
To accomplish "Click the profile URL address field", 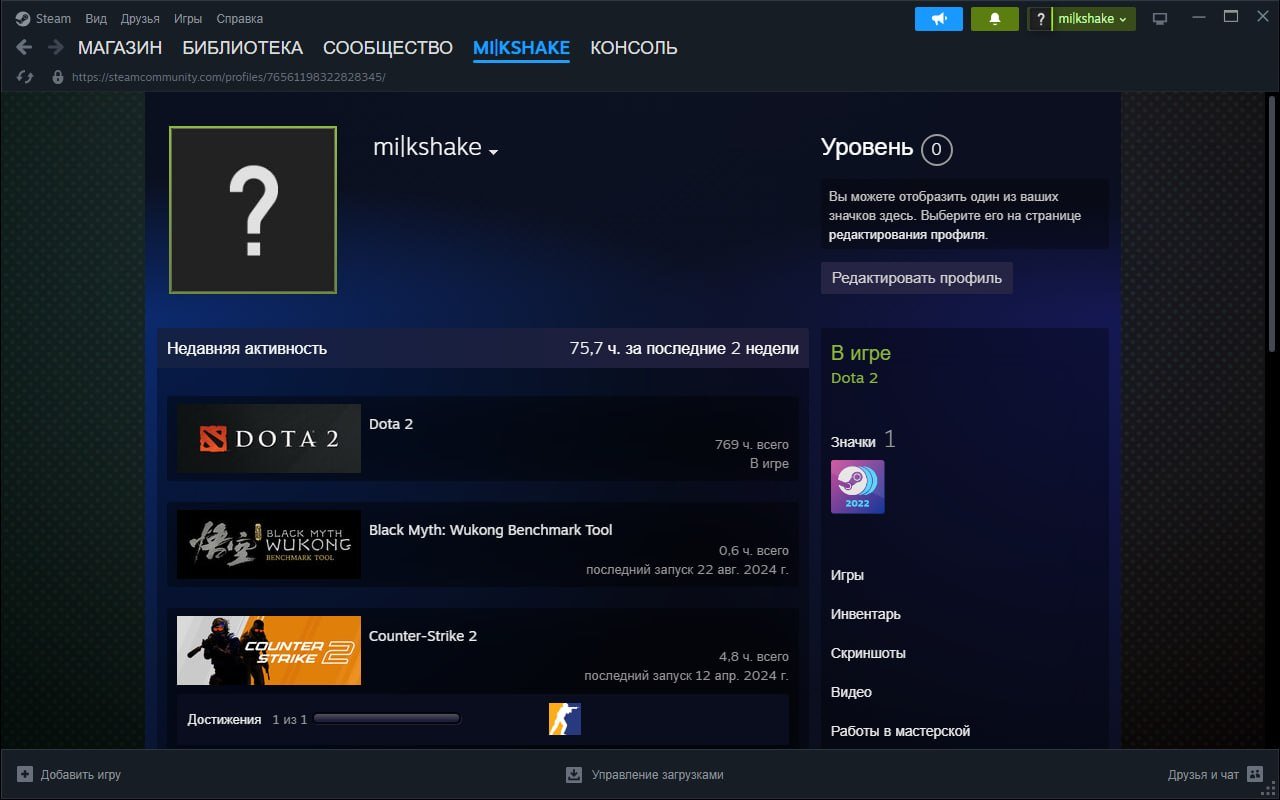I will pyautogui.click(x=228, y=77).
